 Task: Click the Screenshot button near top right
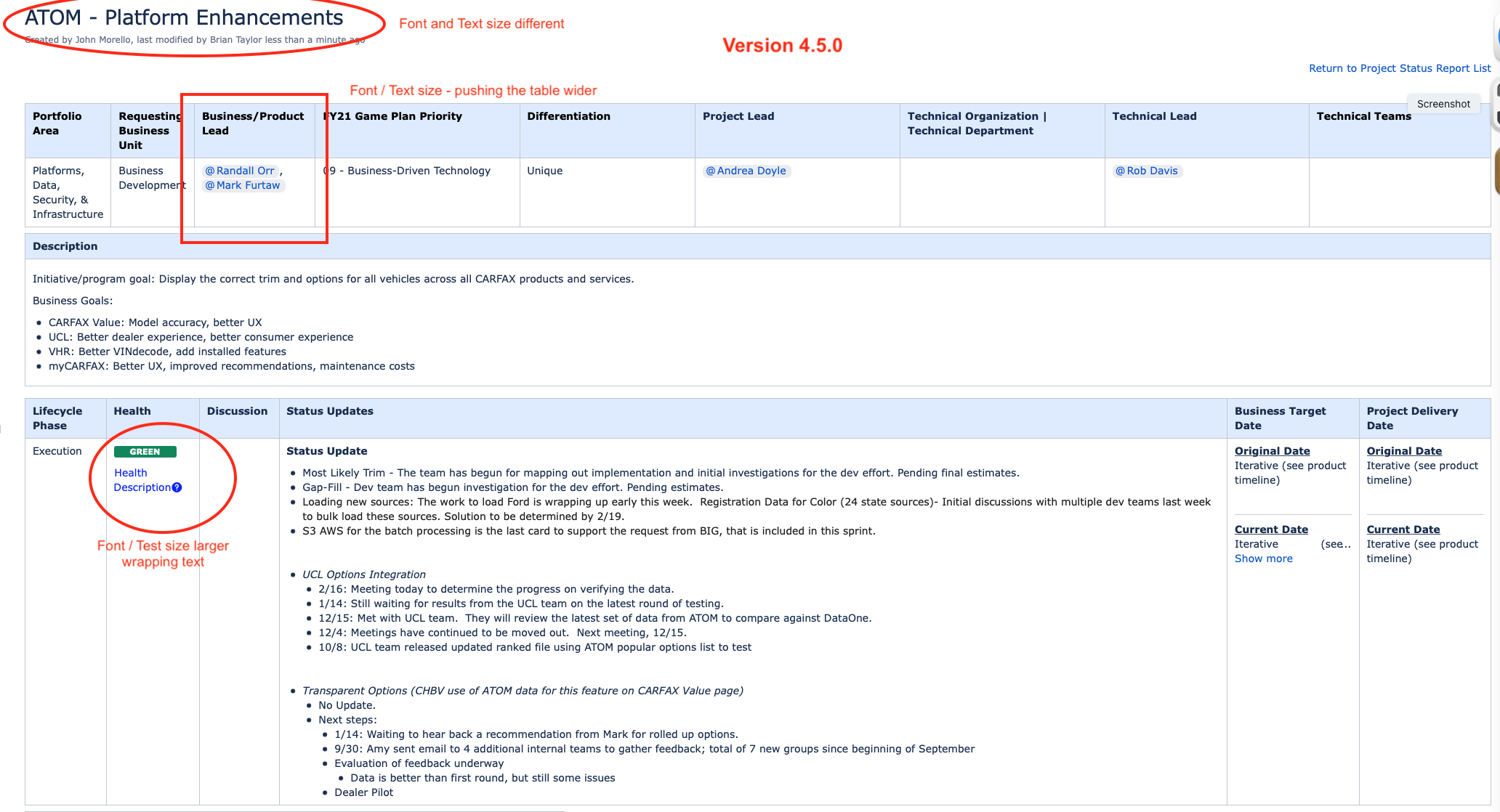(1443, 103)
